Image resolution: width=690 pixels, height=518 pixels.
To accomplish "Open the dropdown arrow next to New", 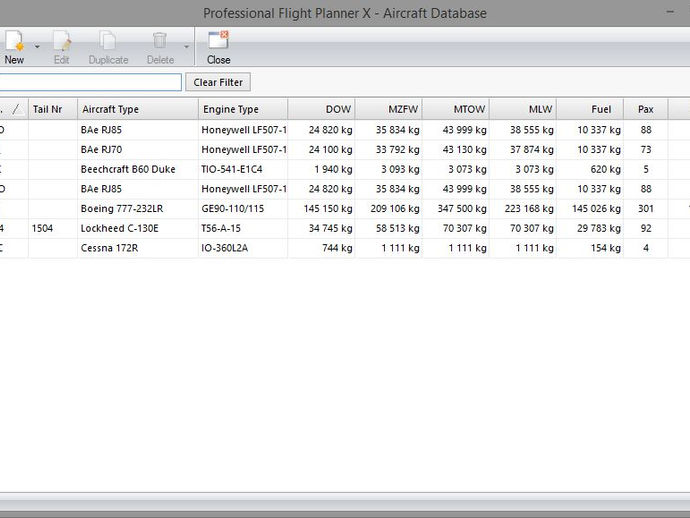I will pyautogui.click(x=37, y=46).
